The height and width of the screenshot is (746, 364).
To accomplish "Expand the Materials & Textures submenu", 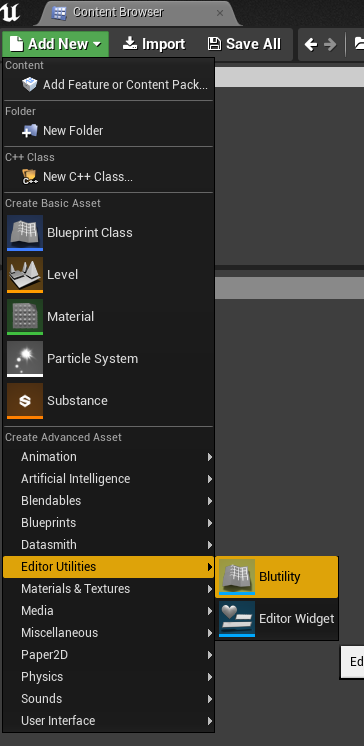I will (108, 589).
